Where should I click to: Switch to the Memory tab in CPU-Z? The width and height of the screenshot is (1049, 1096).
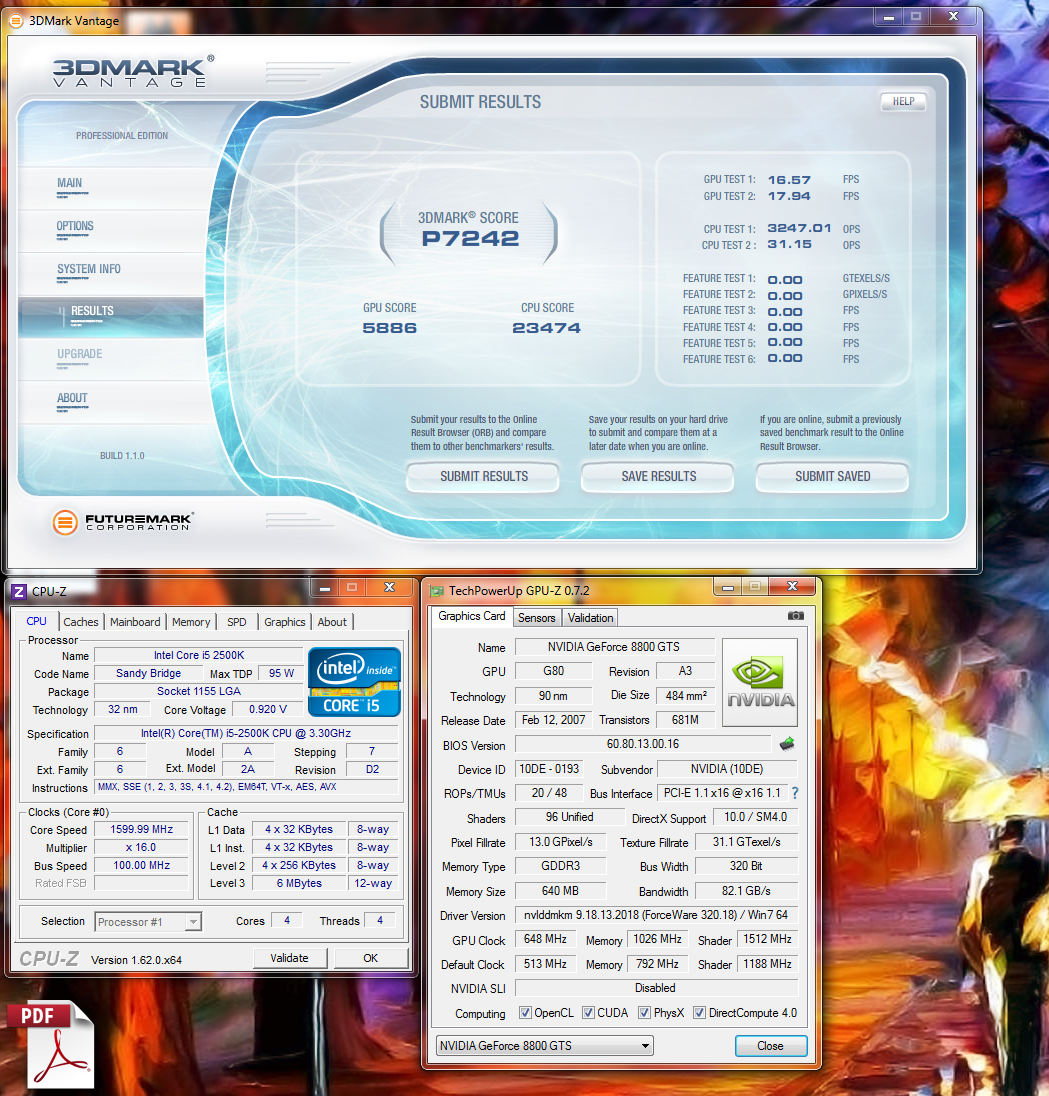(x=191, y=622)
